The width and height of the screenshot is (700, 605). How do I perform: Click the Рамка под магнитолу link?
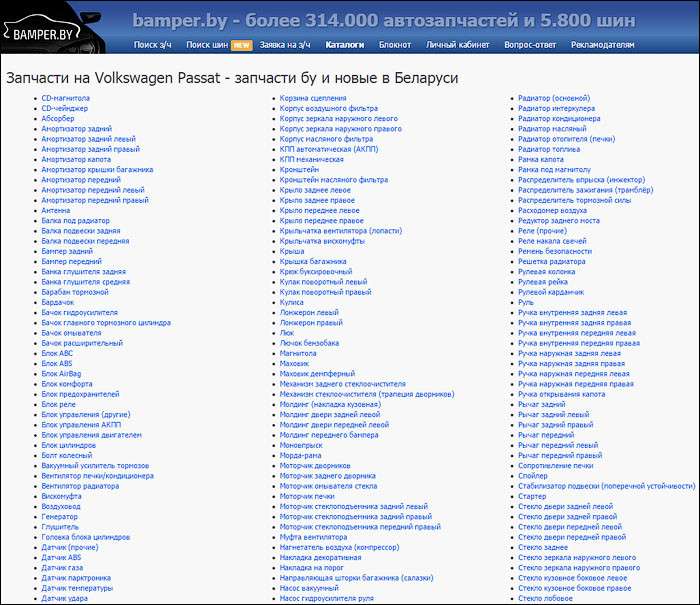(554, 169)
